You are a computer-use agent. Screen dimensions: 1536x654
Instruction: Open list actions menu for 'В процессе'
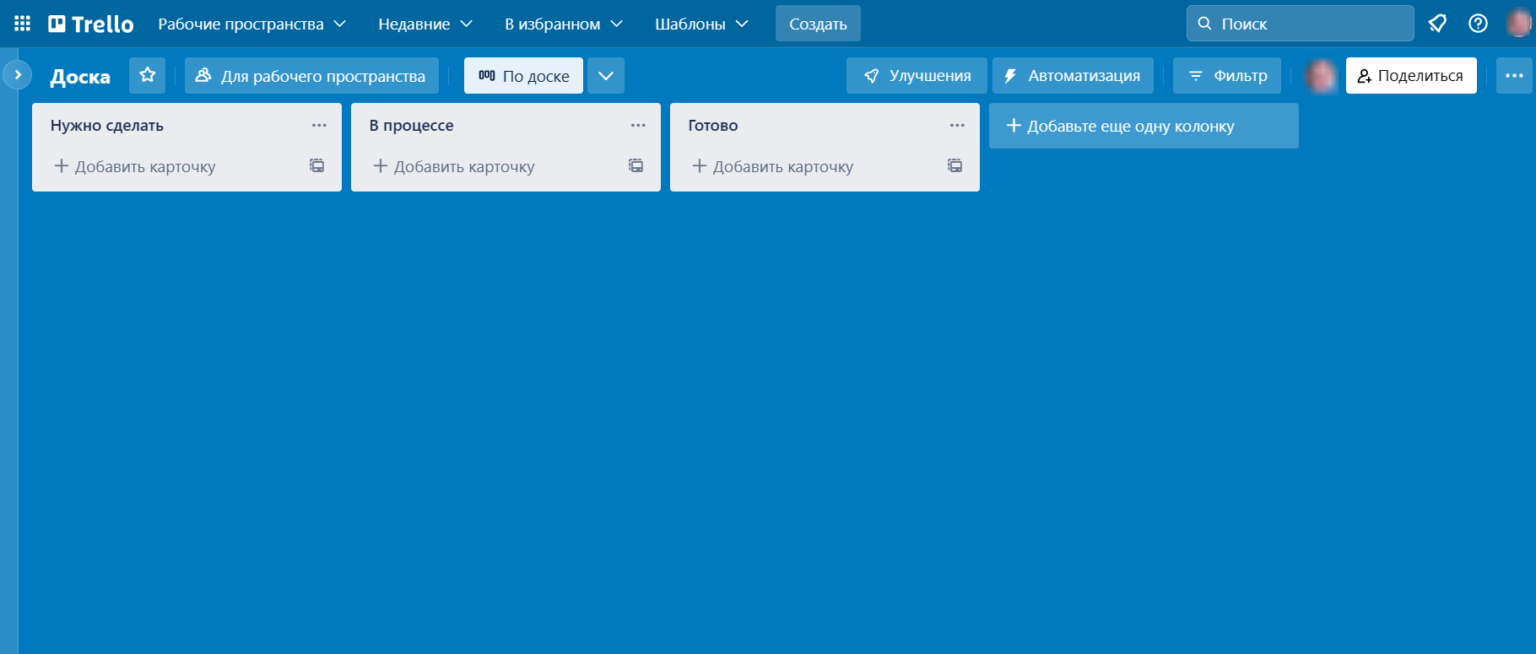pos(638,124)
